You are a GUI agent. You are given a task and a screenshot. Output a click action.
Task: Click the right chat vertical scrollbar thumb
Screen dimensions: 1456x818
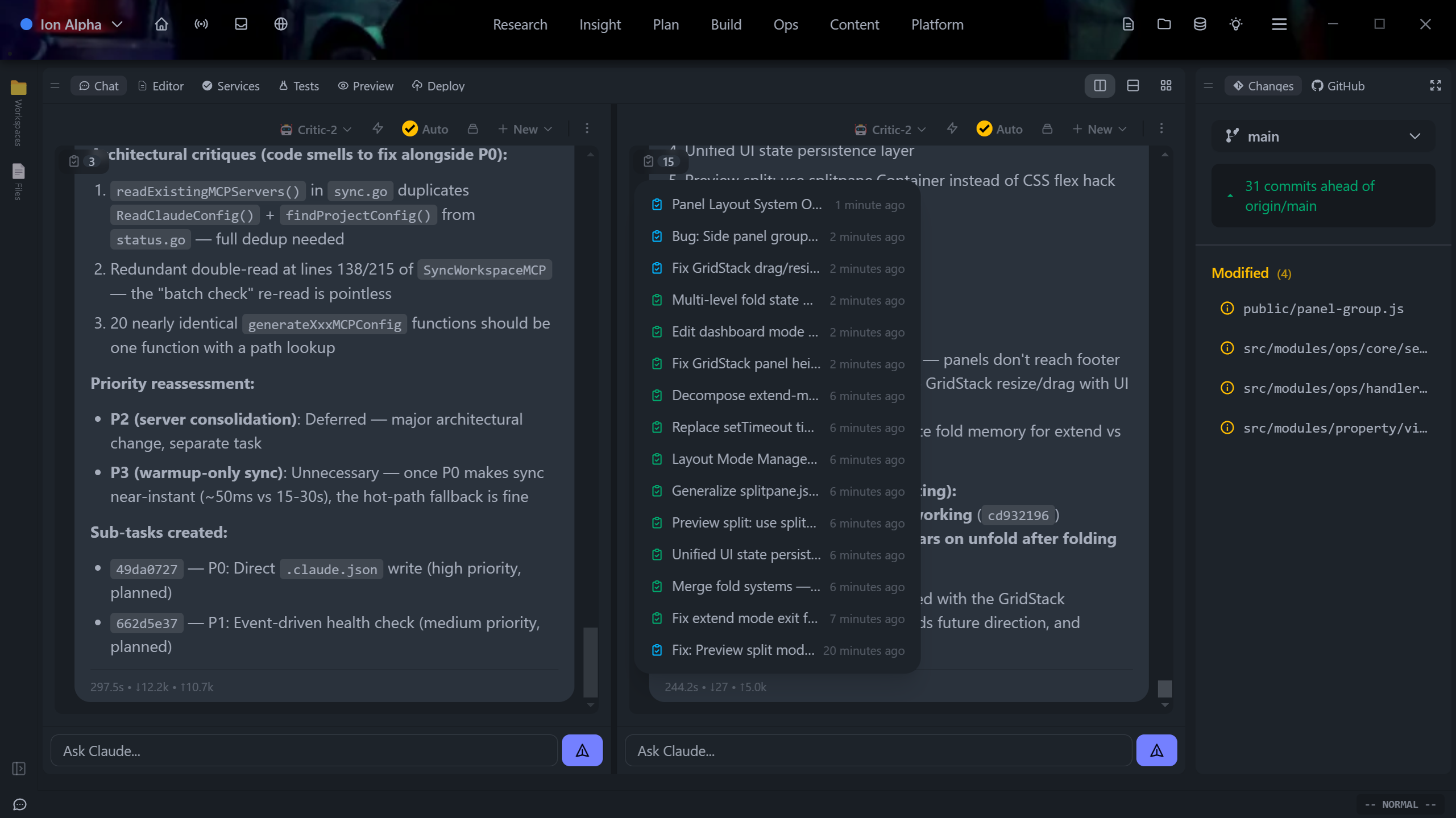pos(1165,688)
